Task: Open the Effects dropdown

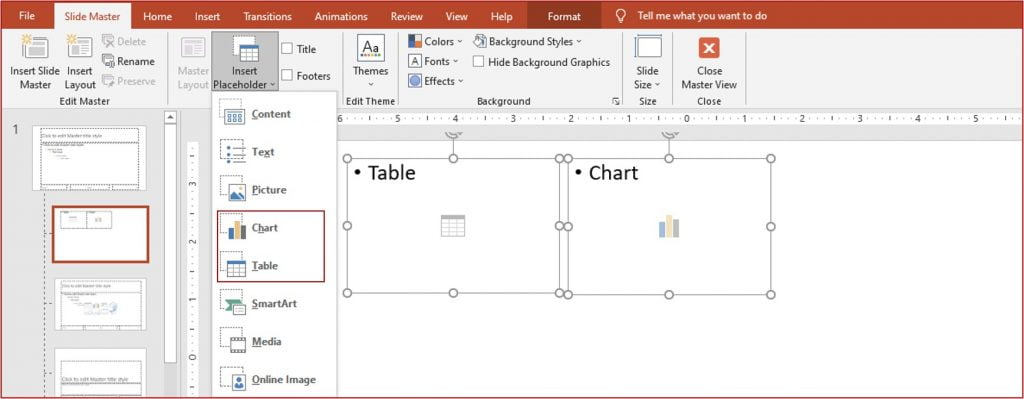Action: tap(436, 81)
